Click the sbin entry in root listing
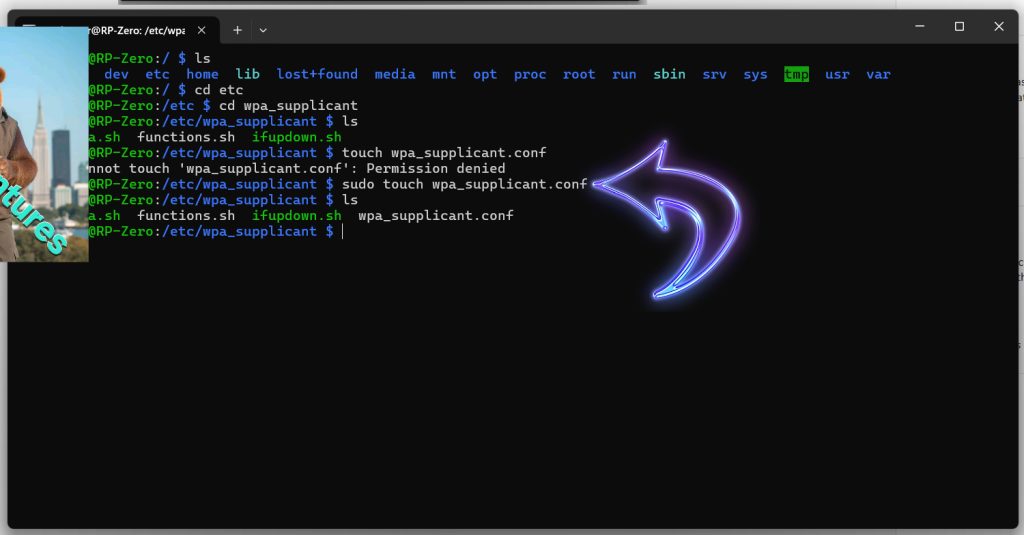 (x=669, y=74)
